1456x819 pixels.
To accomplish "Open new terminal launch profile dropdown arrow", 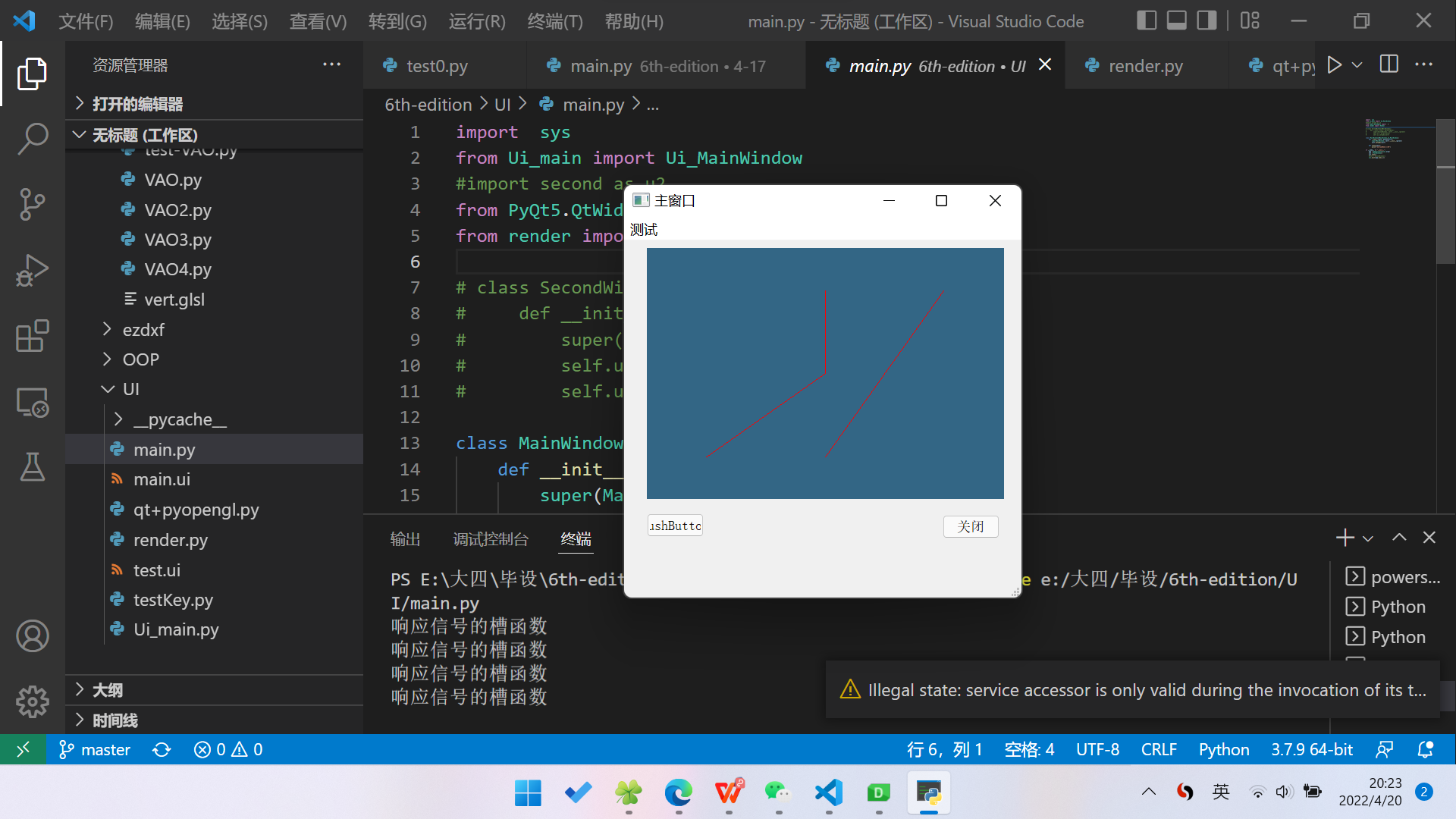I will (x=1368, y=538).
